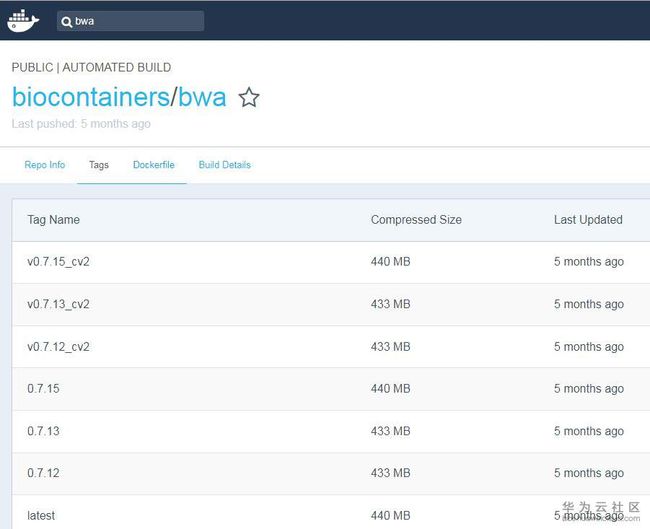This screenshot has height=529, width=650.
Task: Open the Dockerfile tab
Action: click(154, 165)
